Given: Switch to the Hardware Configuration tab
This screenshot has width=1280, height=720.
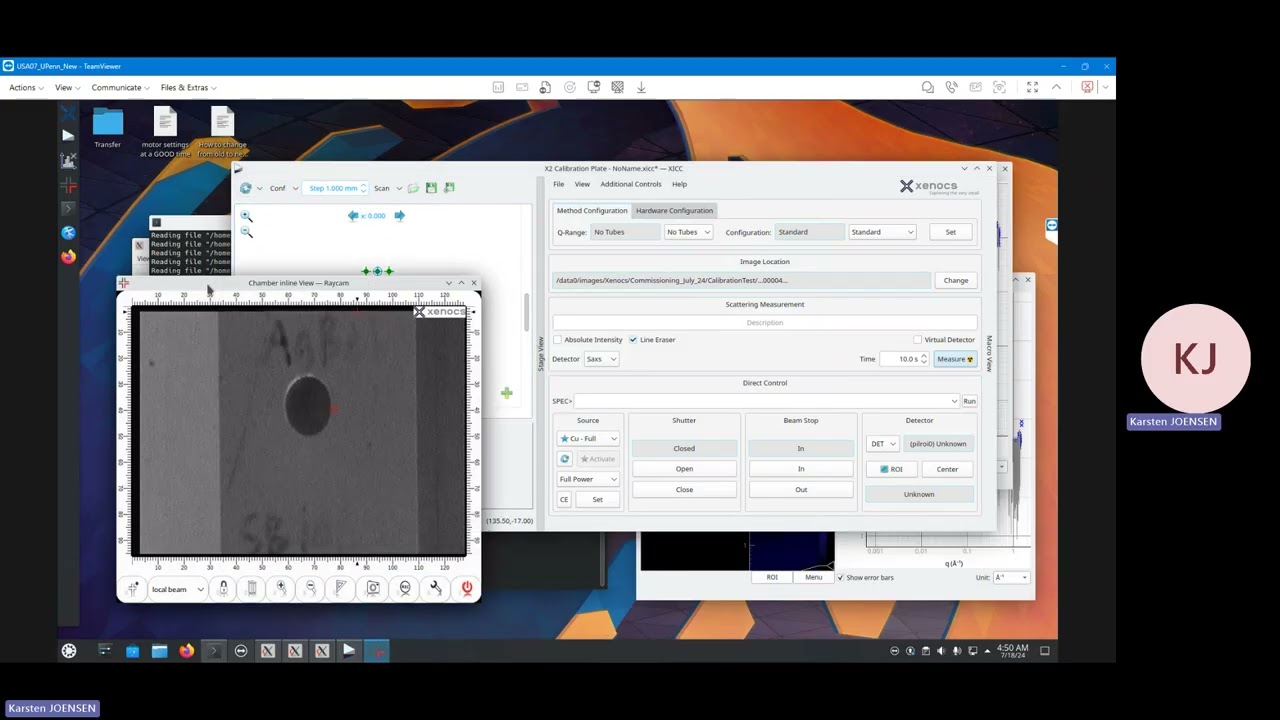Looking at the screenshot, I should click(x=674, y=211).
